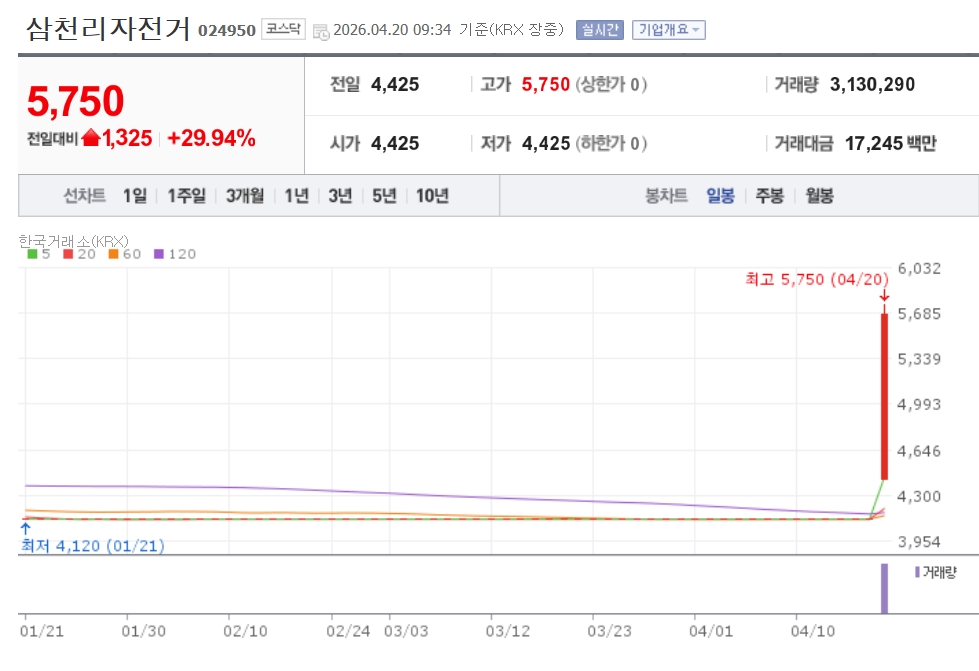Image resolution: width=979 pixels, height=671 pixels.
Task: Click the blue arrow at chart low
Action: click(x=25, y=527)
